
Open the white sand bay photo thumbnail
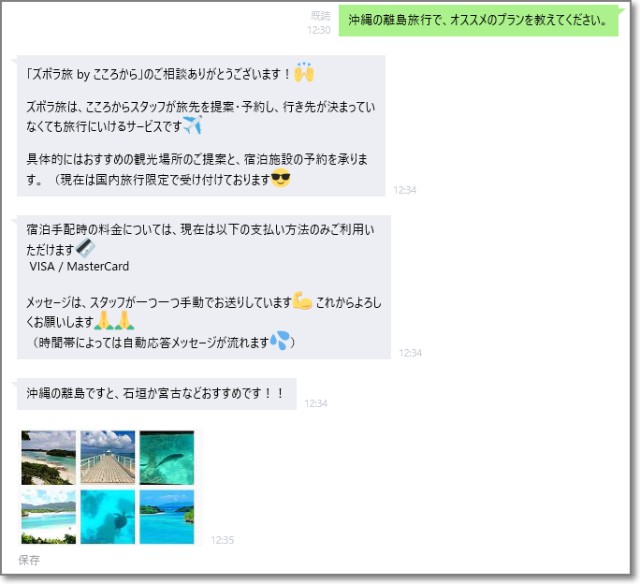click(x=49, y=517)
